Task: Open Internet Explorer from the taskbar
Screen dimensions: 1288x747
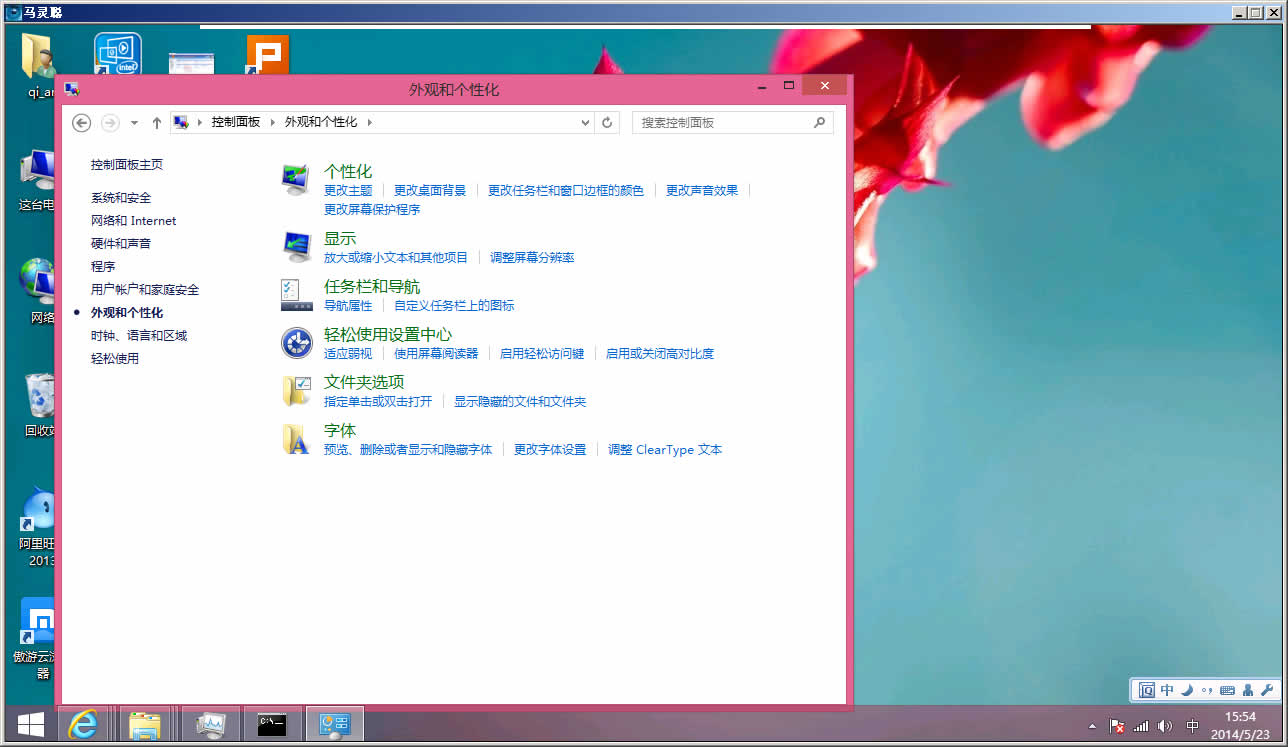Action: coord(82,724)
